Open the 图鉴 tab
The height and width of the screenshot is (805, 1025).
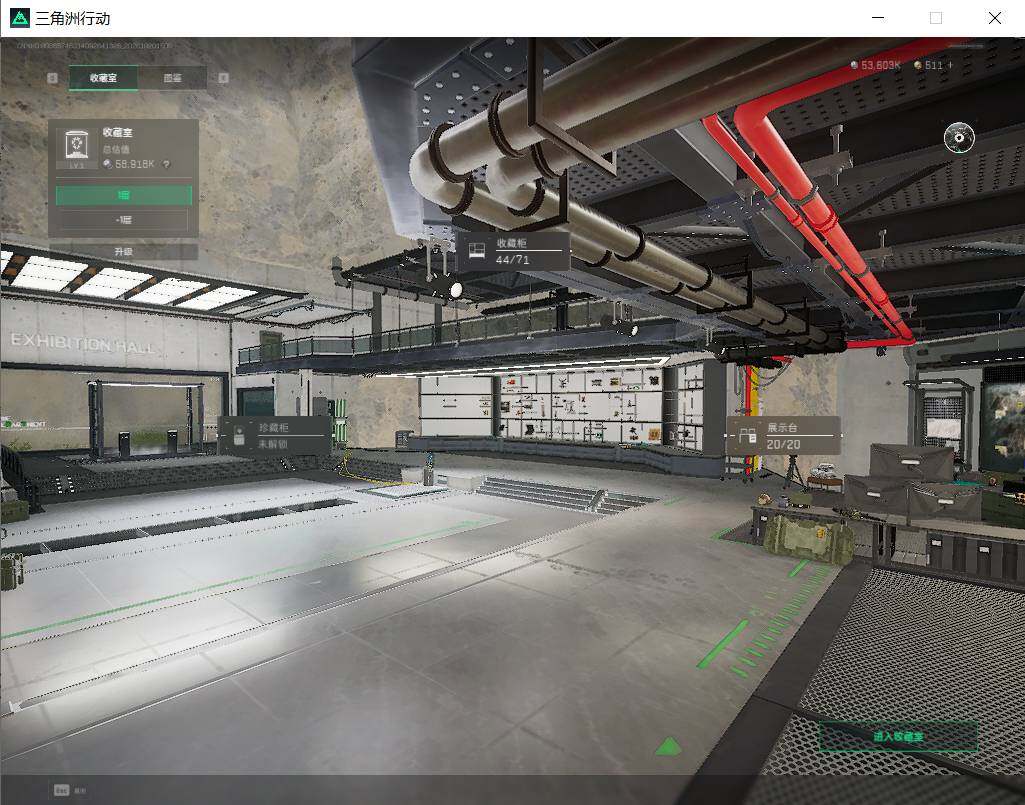(x=173, y=78)
